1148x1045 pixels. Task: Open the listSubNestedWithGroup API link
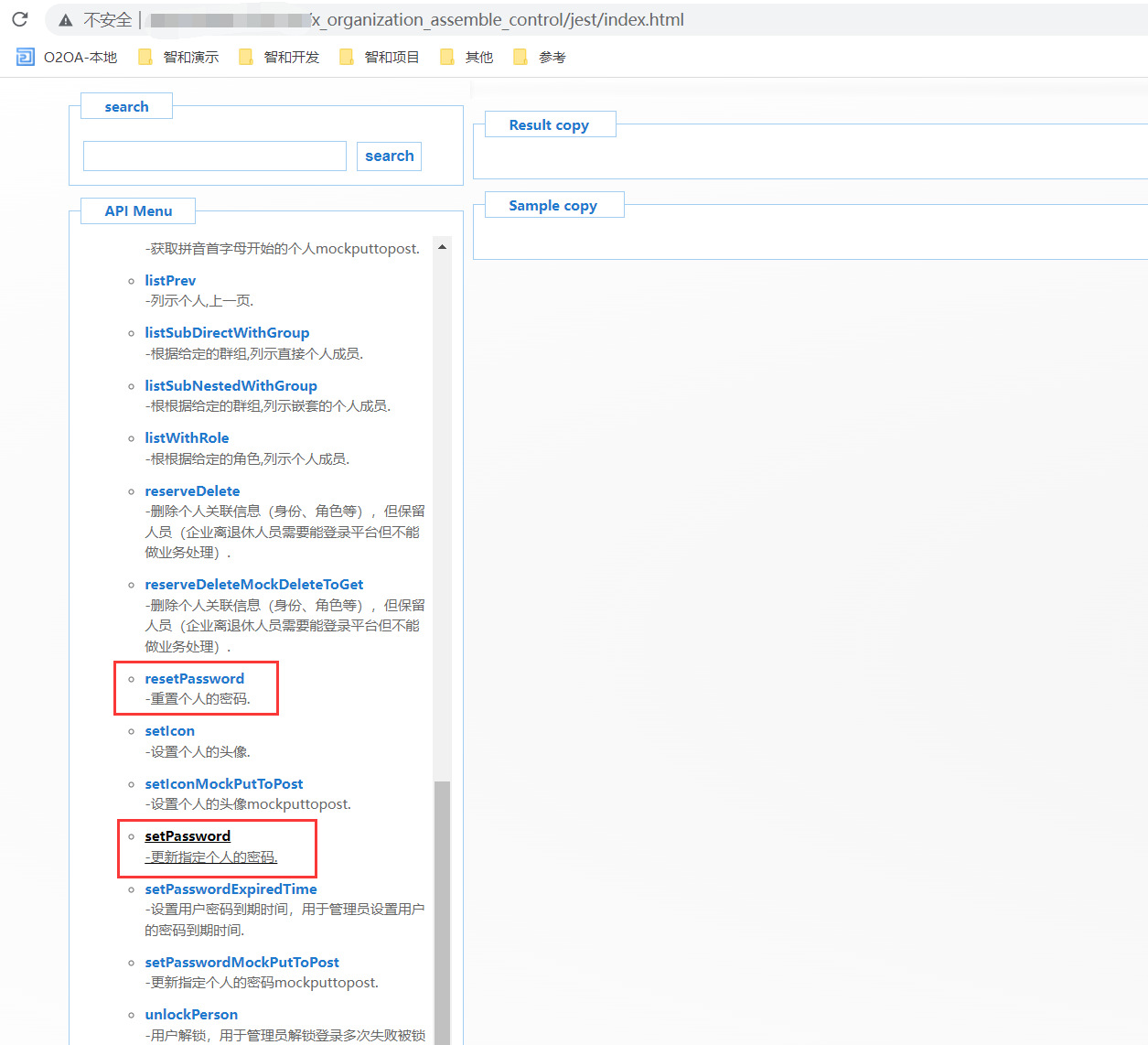coord(231,385)
